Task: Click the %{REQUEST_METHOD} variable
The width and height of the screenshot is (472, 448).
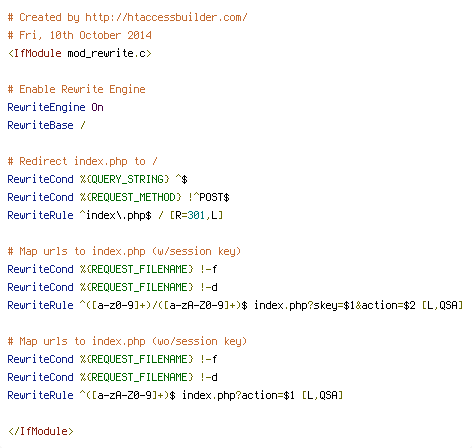Action: pyautogui.click(x=131, y=197)
